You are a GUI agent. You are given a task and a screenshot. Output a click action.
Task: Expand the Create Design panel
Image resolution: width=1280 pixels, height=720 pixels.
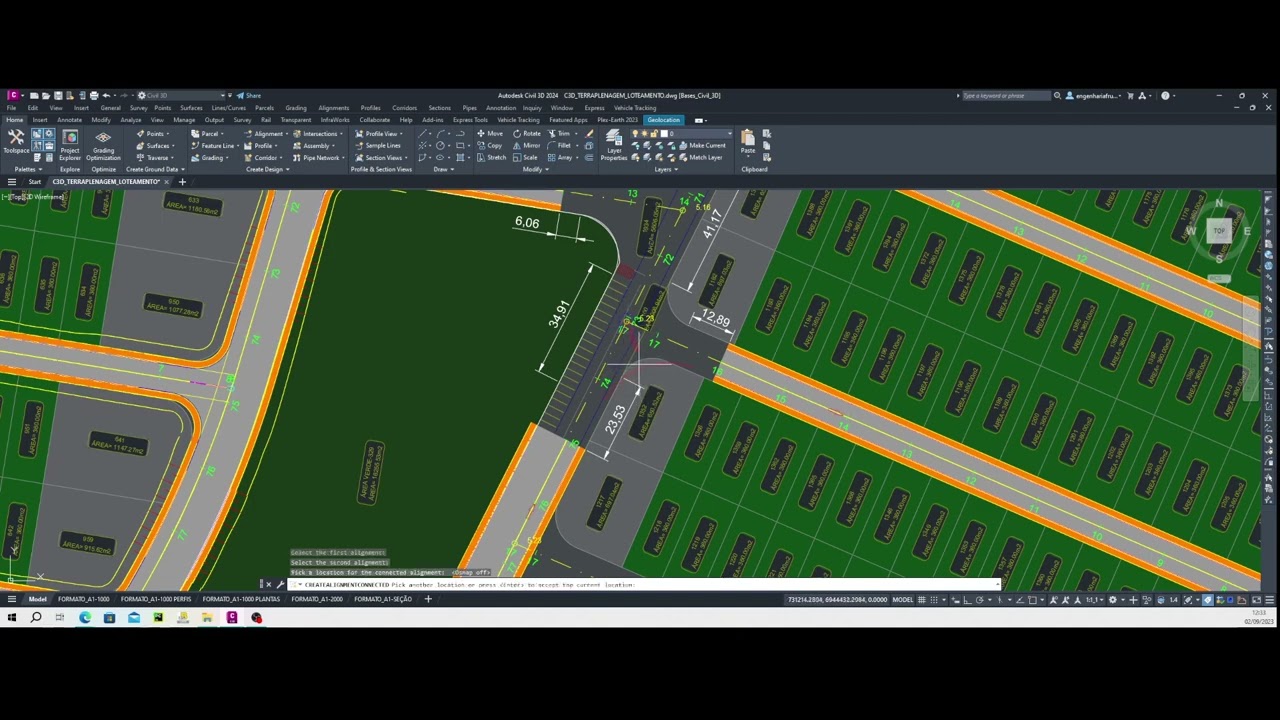point(267,169)
